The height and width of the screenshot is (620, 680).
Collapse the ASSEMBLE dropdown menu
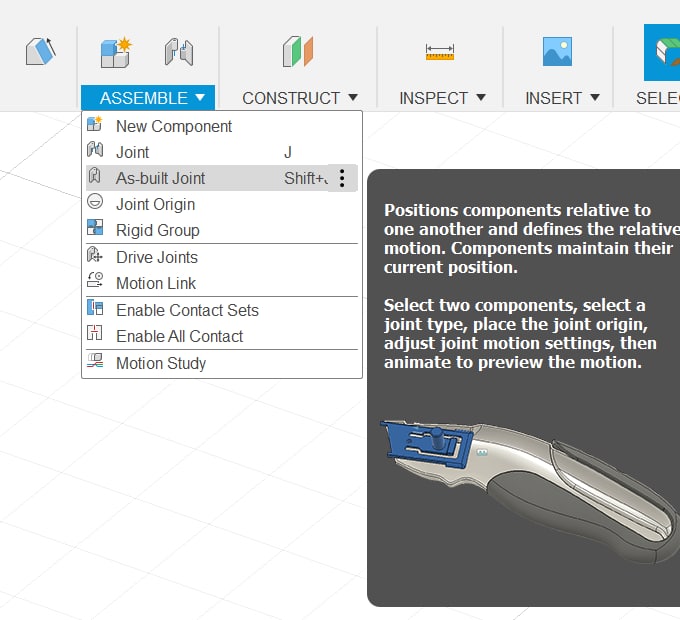[148, 98]
